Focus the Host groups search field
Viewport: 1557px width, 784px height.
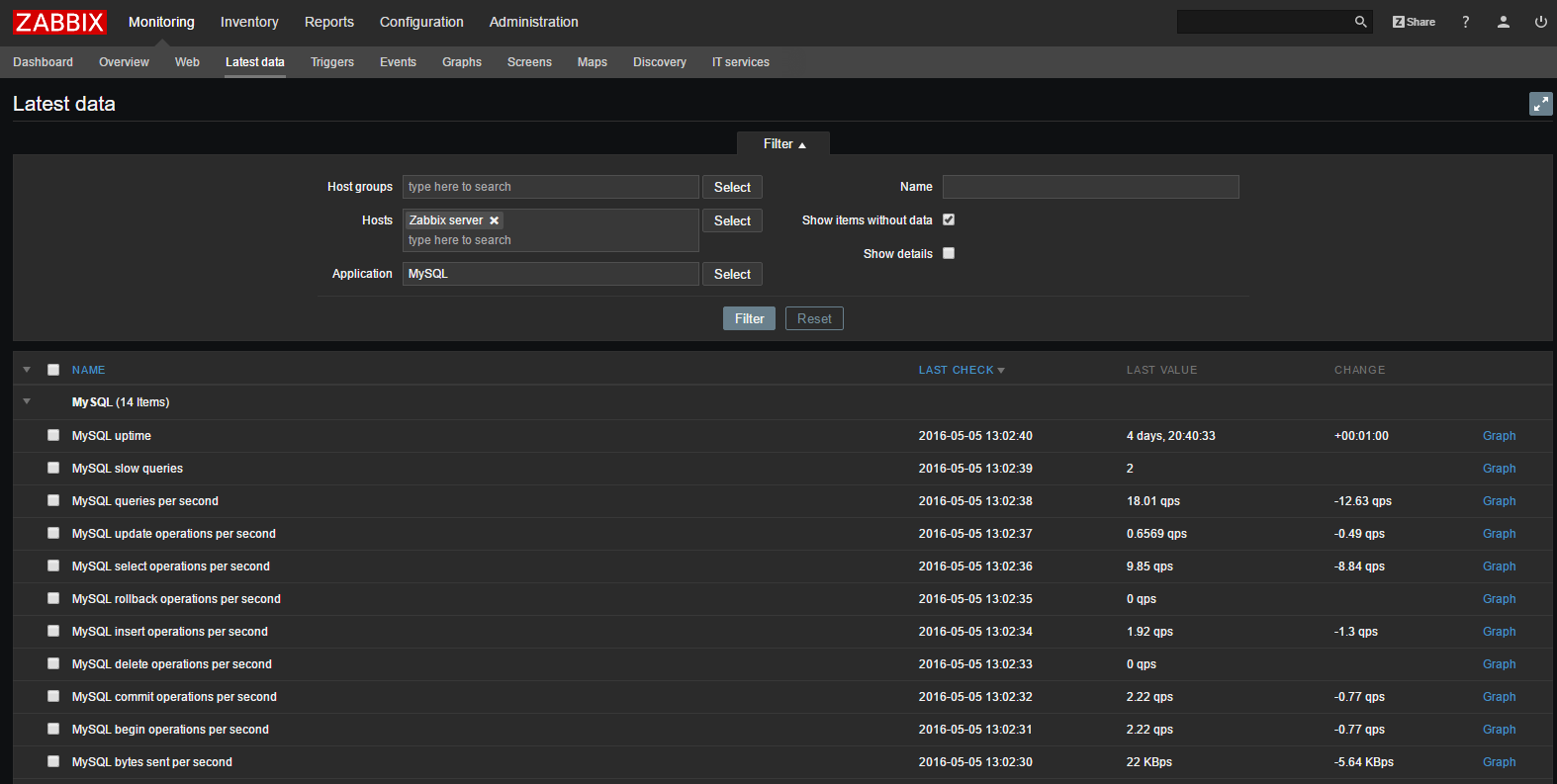(x=551, y=187)
